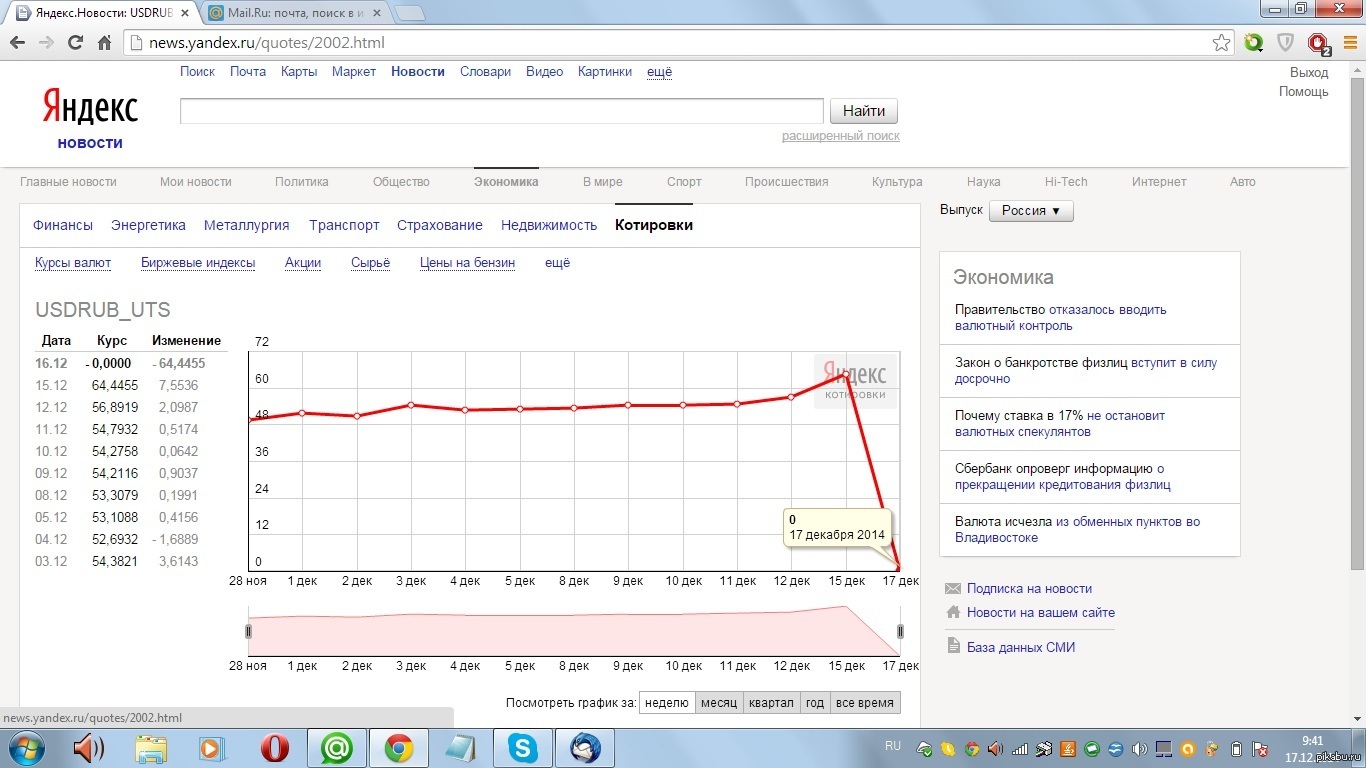Image resolution: width=1366 pixels, height=768 pixels.
Task: Bookmark page with the star icon
Action: pos(1221,43)
